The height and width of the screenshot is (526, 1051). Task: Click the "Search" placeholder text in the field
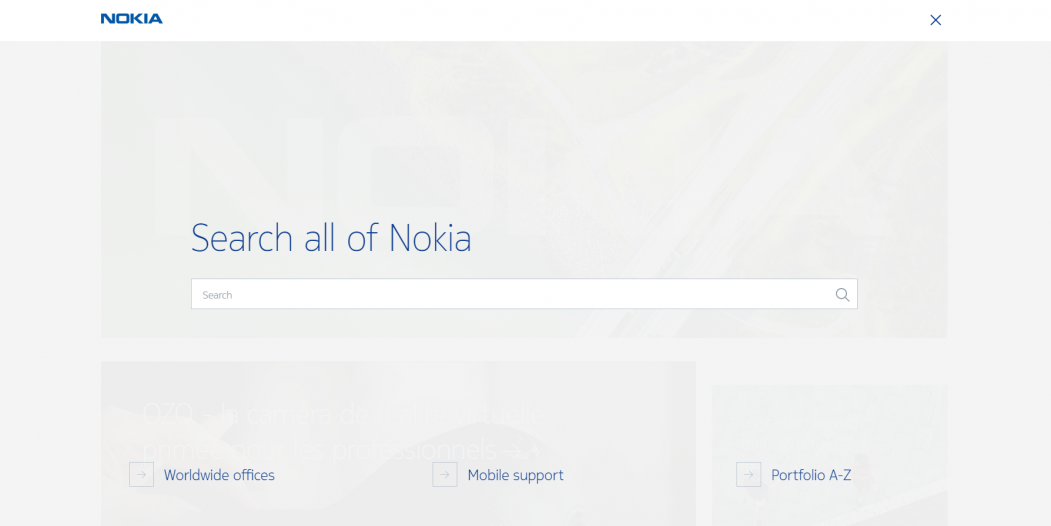217,295
